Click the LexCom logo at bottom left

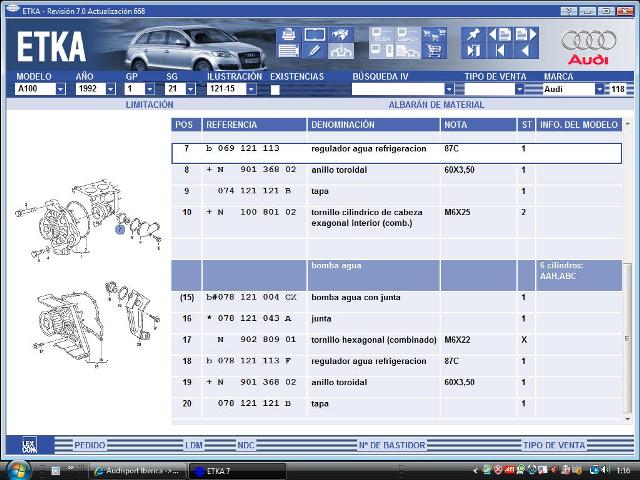[x=29, y=444]
